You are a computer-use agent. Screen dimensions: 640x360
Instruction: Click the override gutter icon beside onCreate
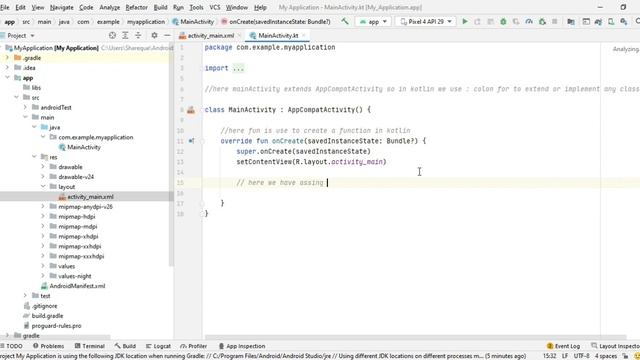coord(191,141)
